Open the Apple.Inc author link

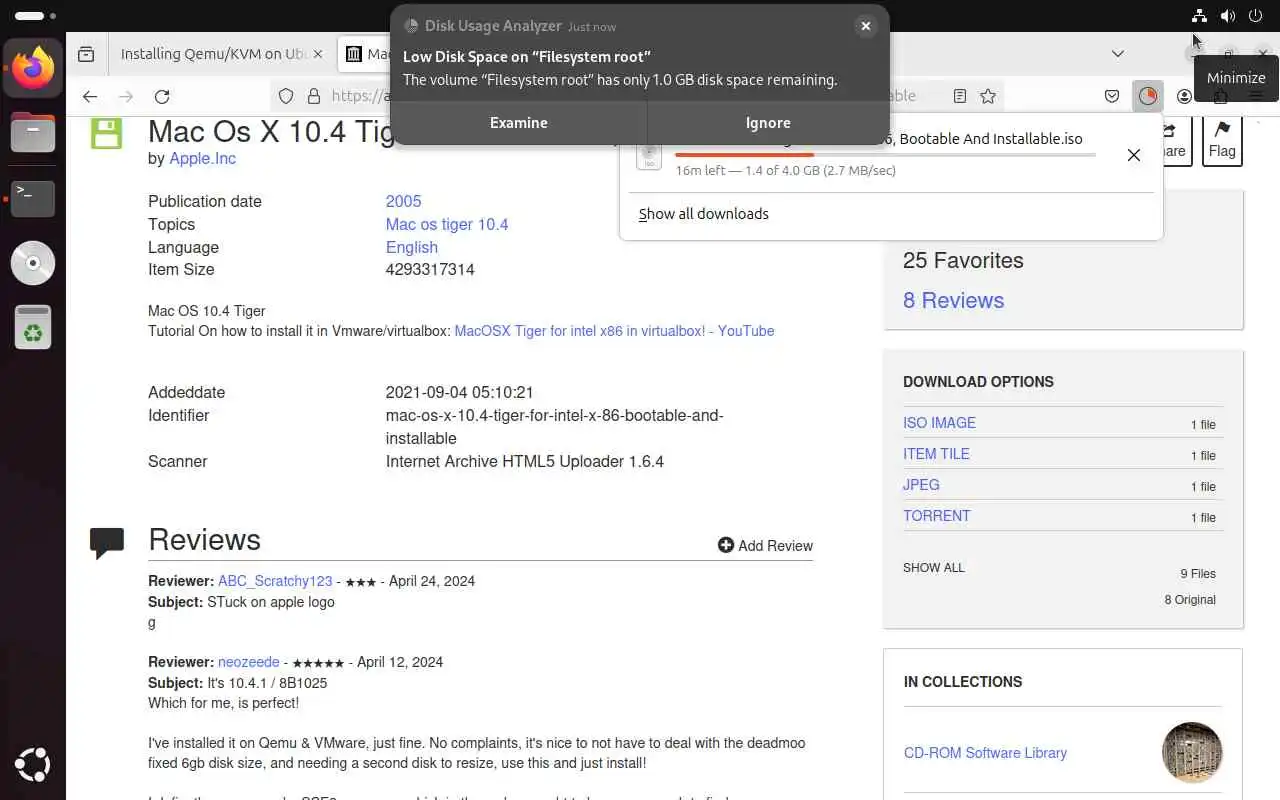[x=203, y=158]
